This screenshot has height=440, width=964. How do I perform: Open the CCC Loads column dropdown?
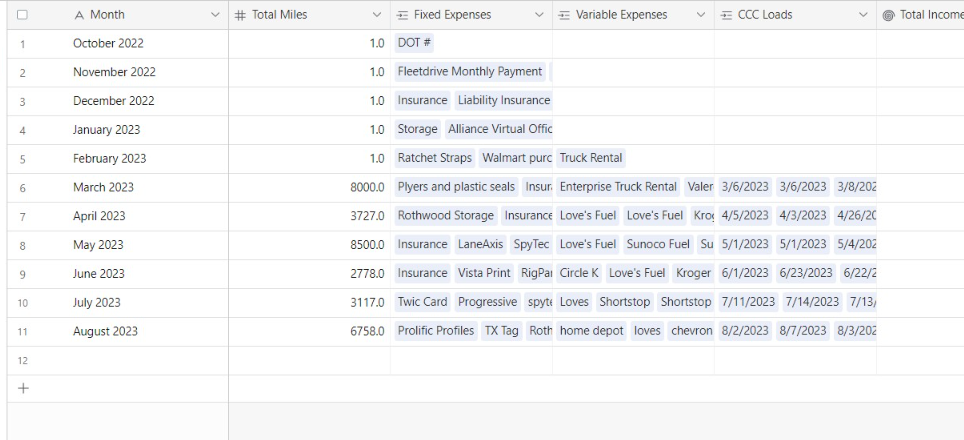[x=863, y=15]
